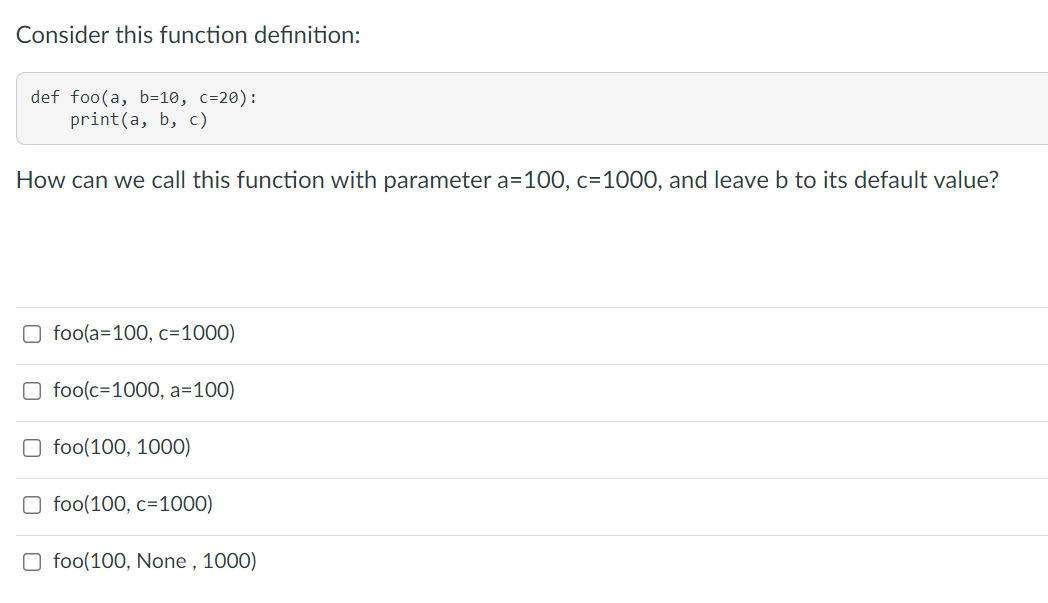This screenshot has width=1048, height=603.
Task: Click the answer text foo(100, None , 1000)
Action: pyautogui.click(x=155, y=560)
